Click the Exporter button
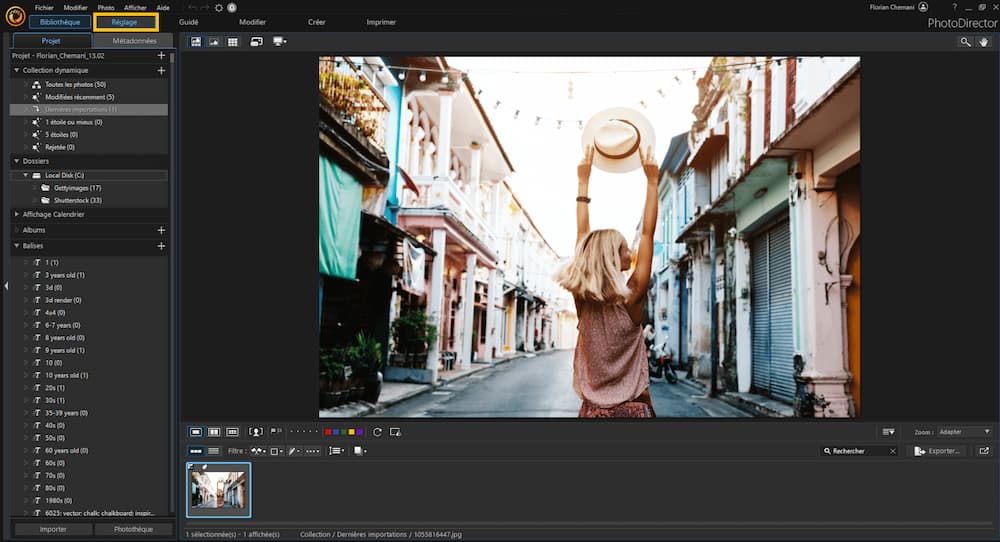 click(938, 451)
